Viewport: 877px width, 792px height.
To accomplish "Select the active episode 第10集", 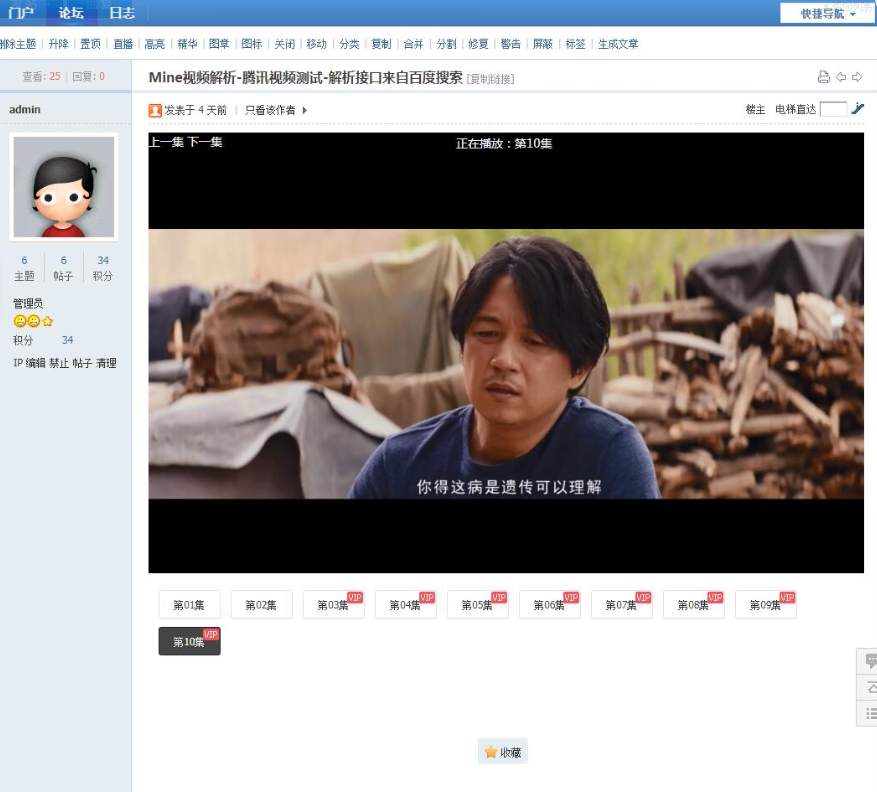I will tap(189, 641).
